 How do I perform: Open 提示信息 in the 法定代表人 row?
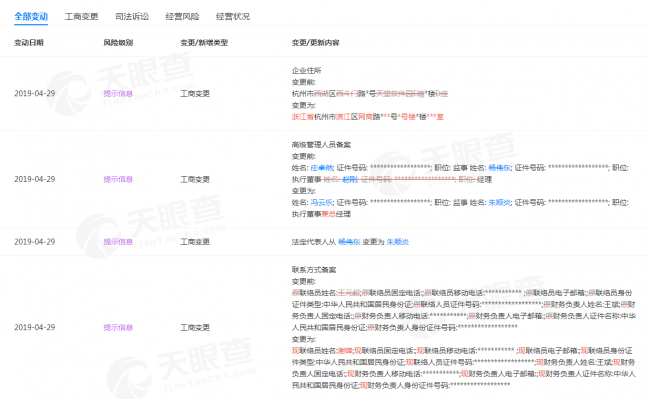pyautogui.click(x=118, y=242)
